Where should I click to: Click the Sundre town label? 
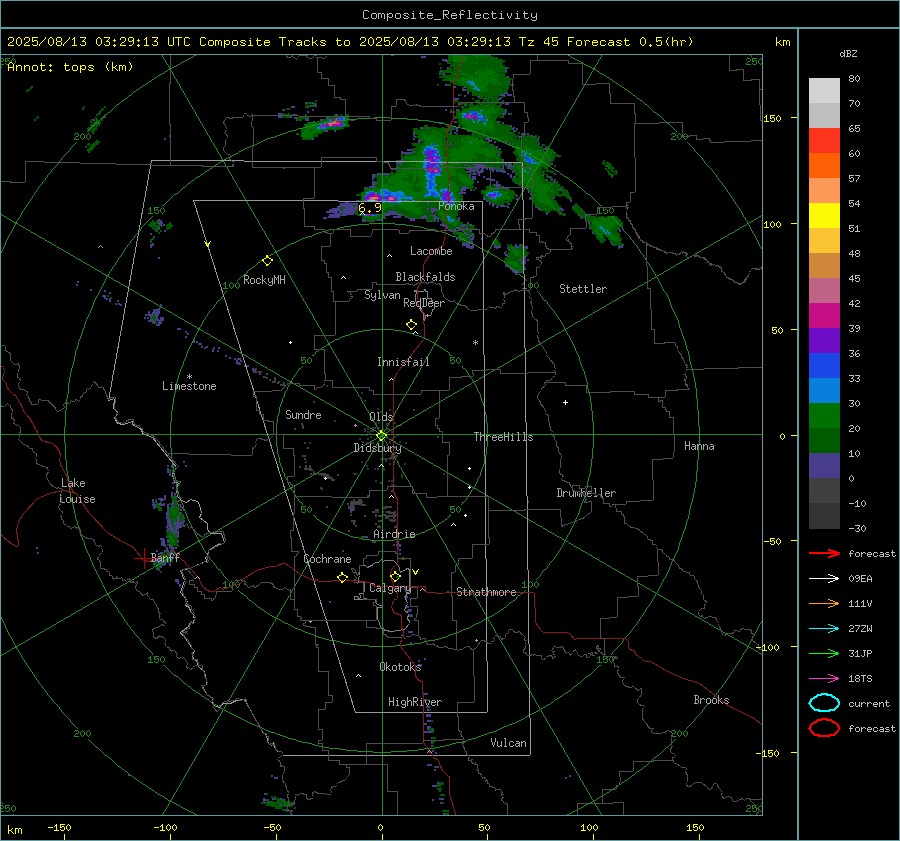tap(303, 415)
